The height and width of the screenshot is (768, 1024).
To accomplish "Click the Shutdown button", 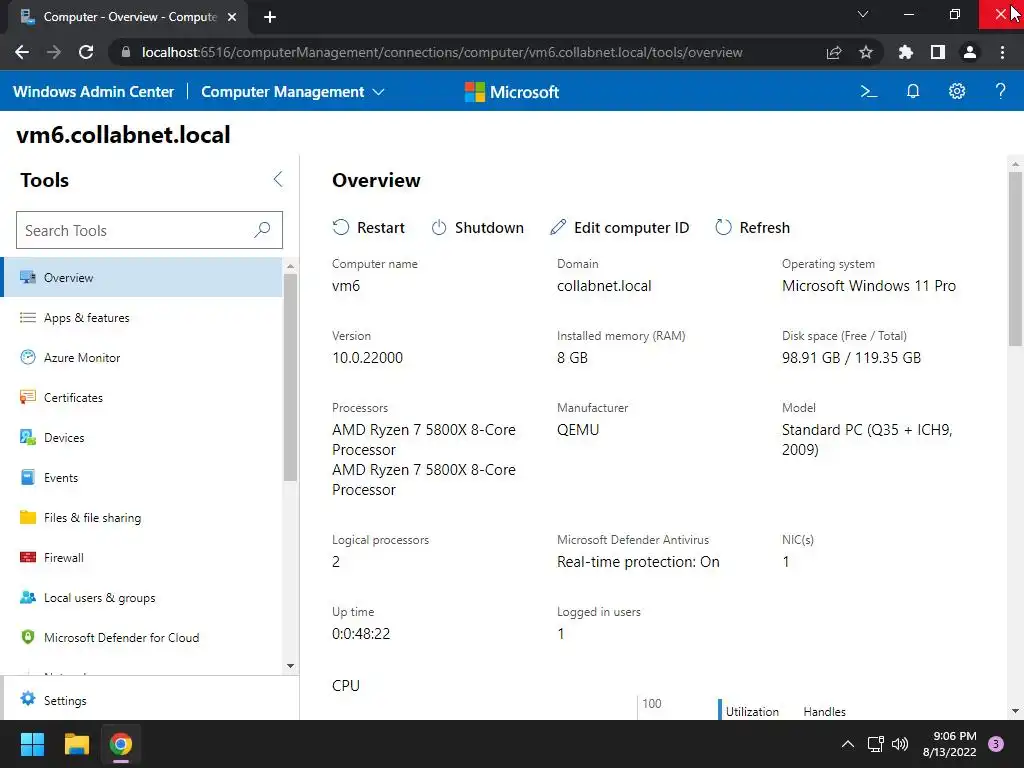I will [x=477, y=227].
